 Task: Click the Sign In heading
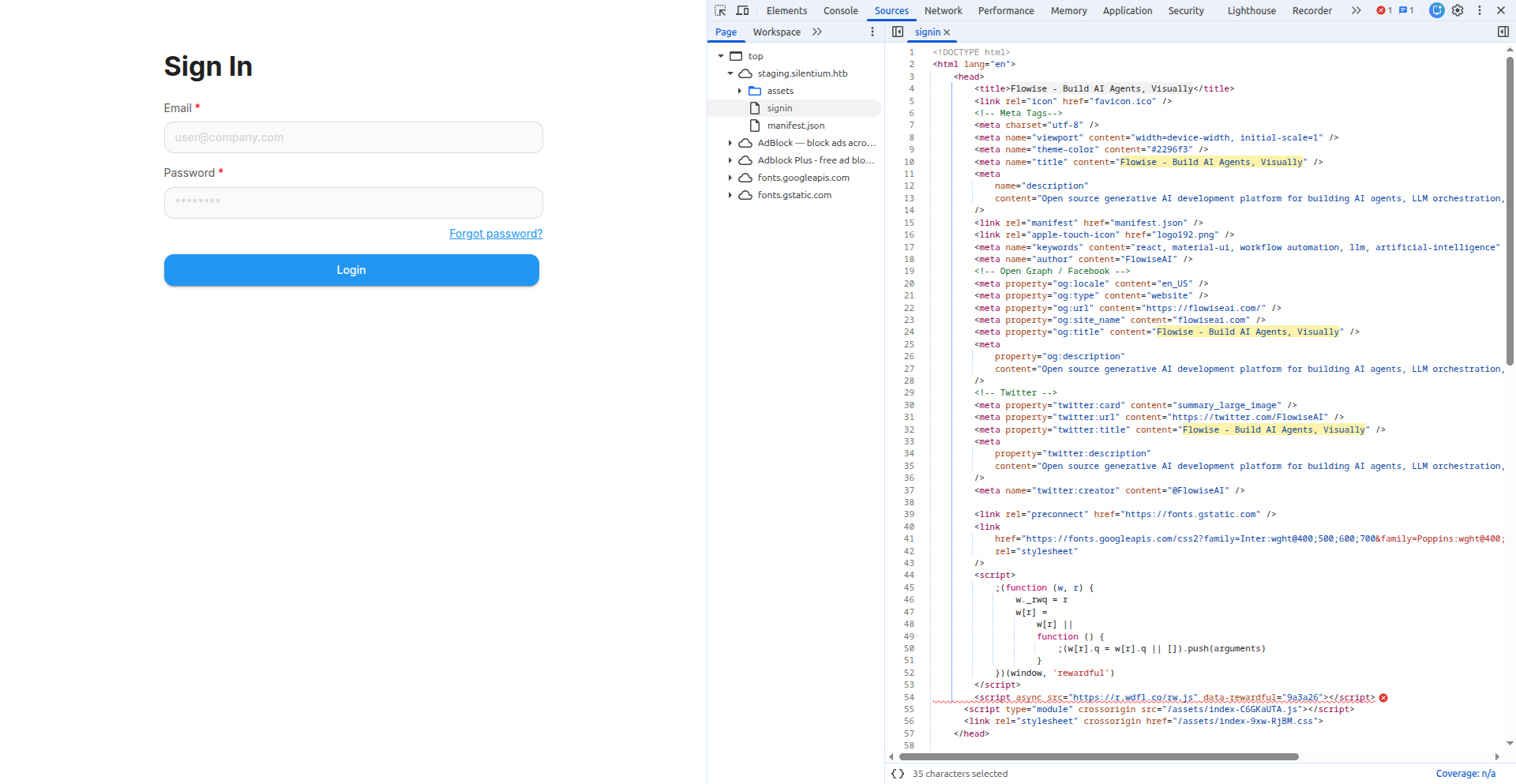point(208,66)
